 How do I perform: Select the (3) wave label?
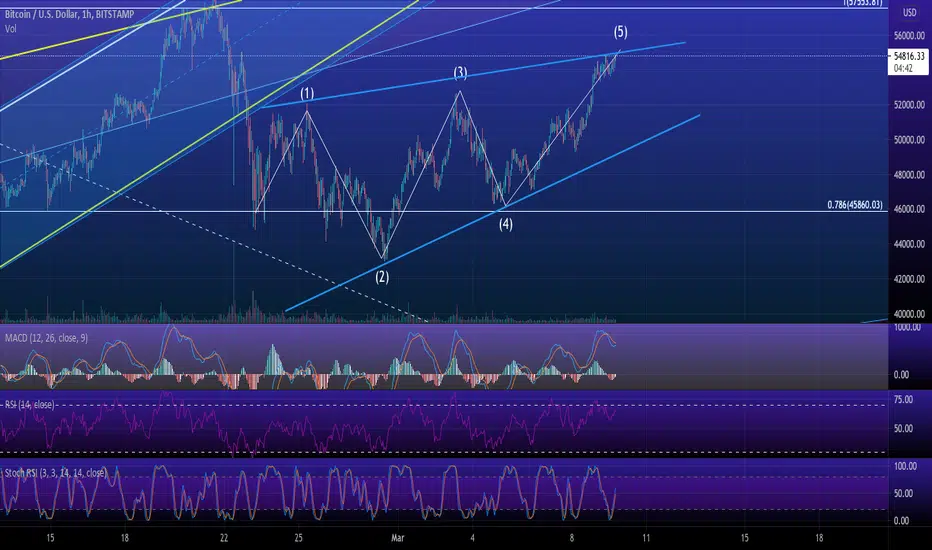pyautogui.click(x=460, y=73)
